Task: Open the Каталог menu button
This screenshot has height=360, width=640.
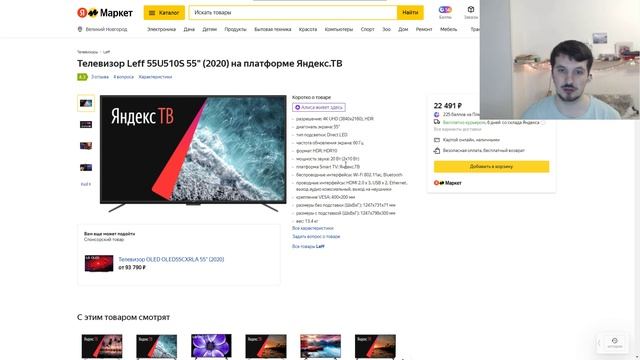Action: 164,13
